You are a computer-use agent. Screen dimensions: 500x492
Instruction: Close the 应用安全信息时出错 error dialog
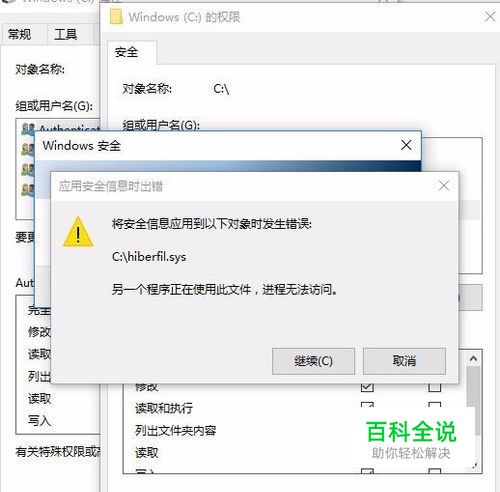(x=444, y=186)
